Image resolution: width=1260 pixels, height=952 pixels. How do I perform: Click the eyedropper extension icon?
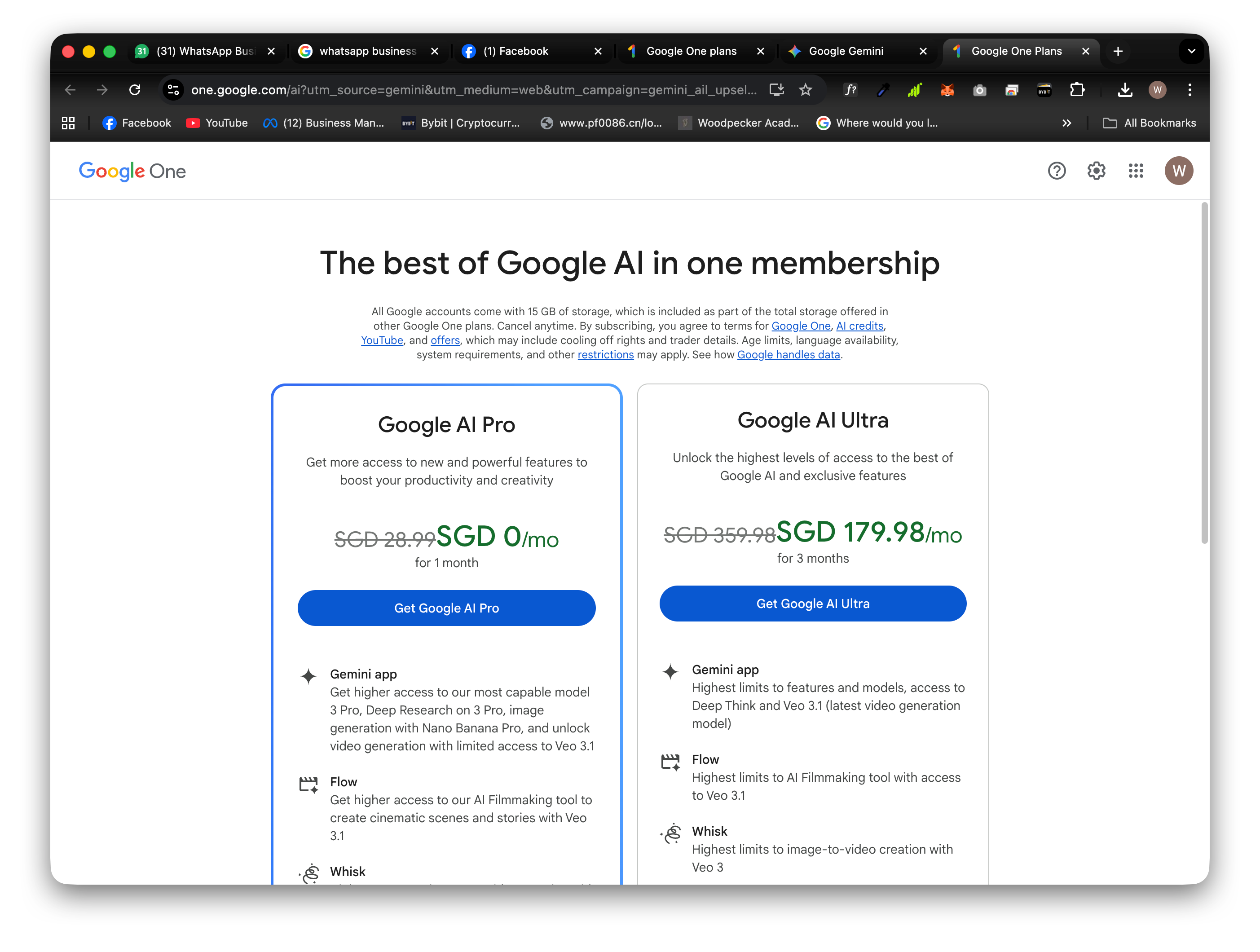click(x=883, y=89)
